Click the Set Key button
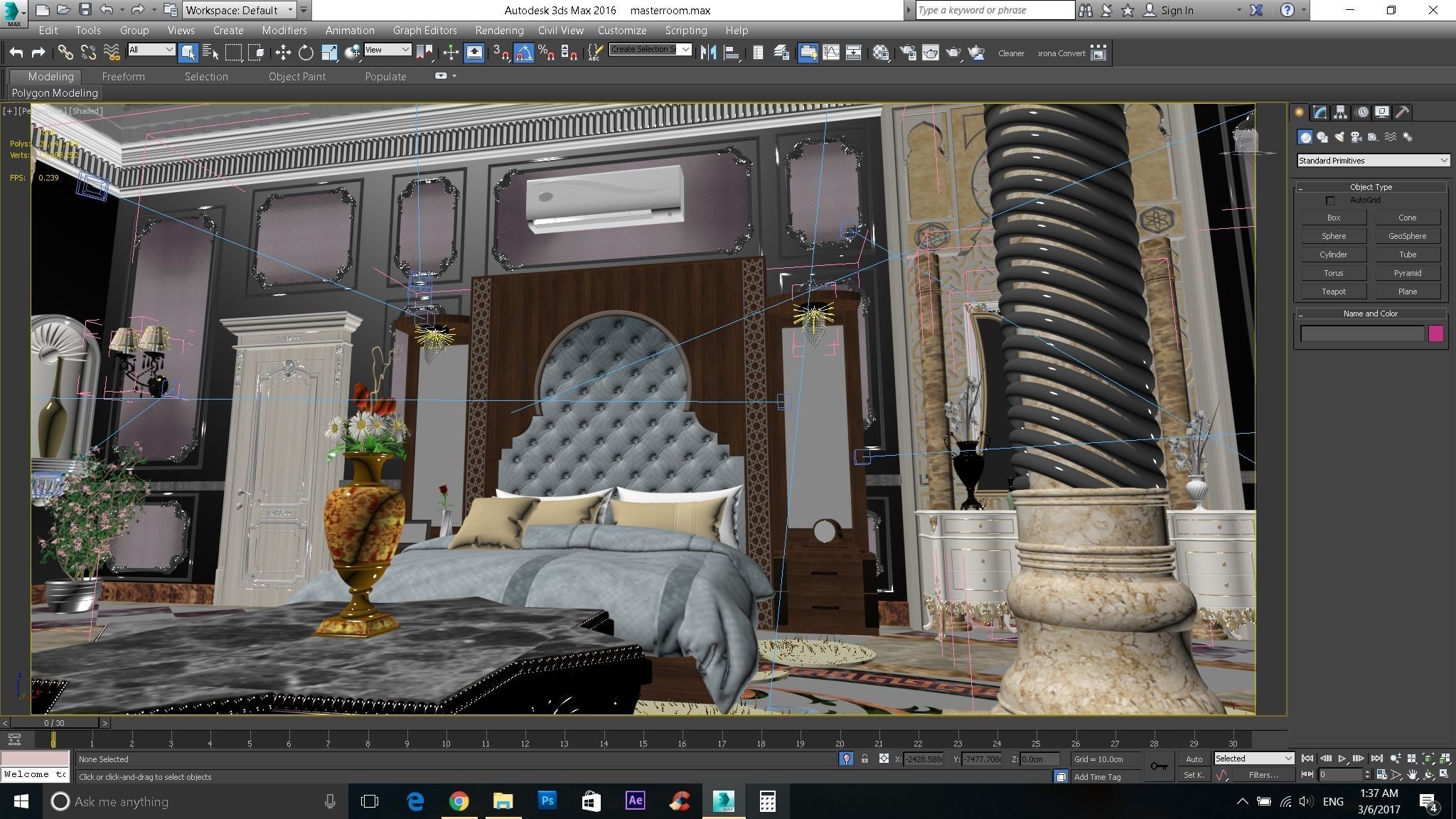This screenshot has height=819, width=1456. [x=1194, y=775]
